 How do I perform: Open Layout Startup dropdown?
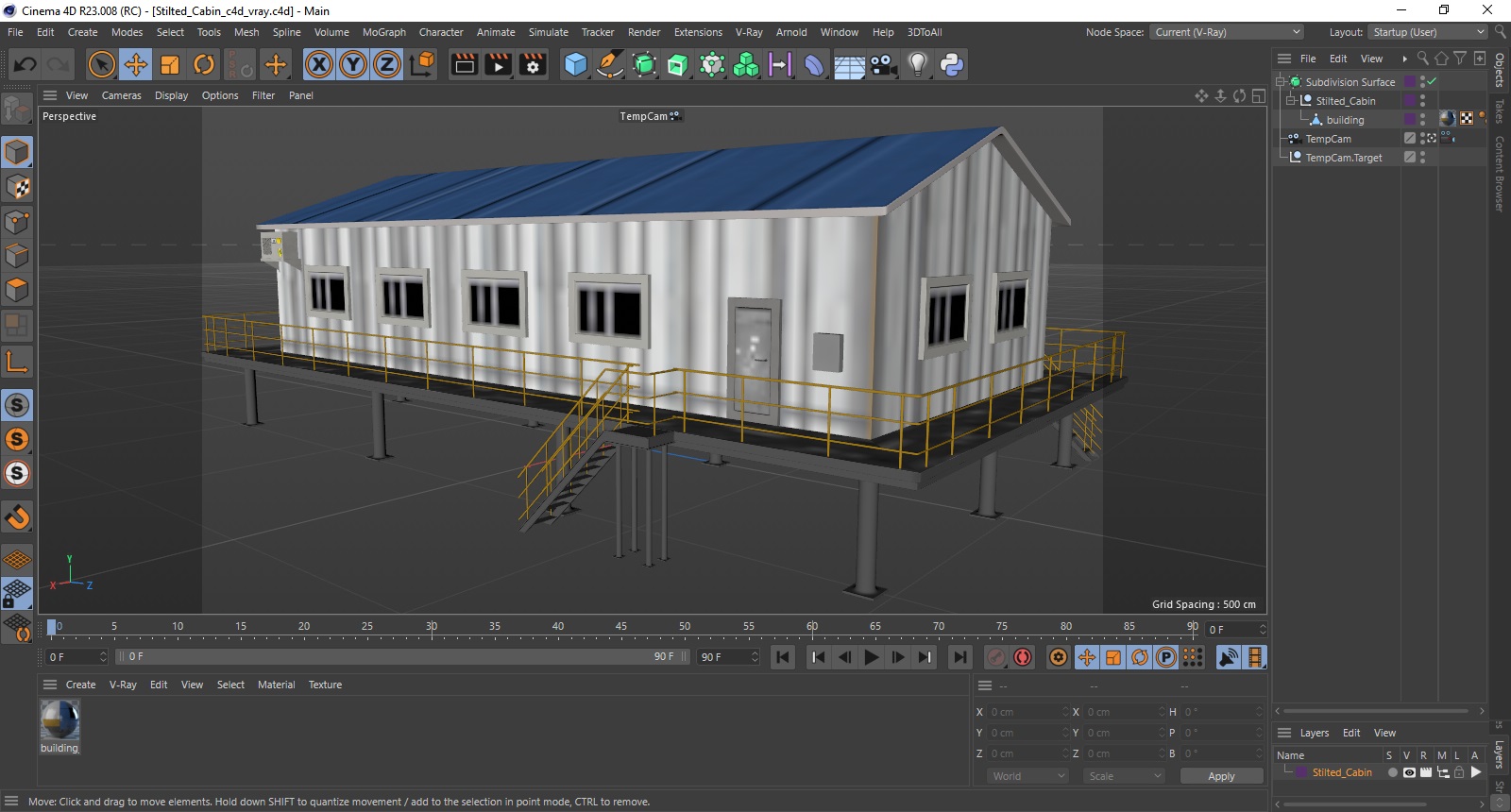pos(1428,32)
